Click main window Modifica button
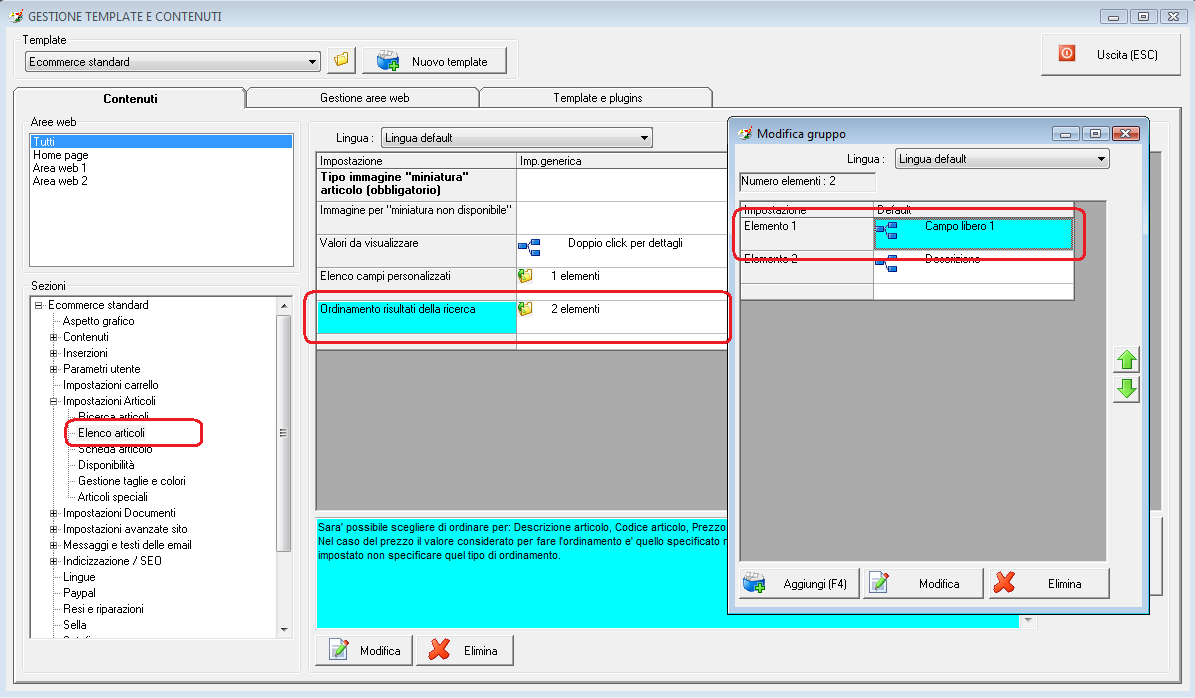 click(x=364, y=651)
